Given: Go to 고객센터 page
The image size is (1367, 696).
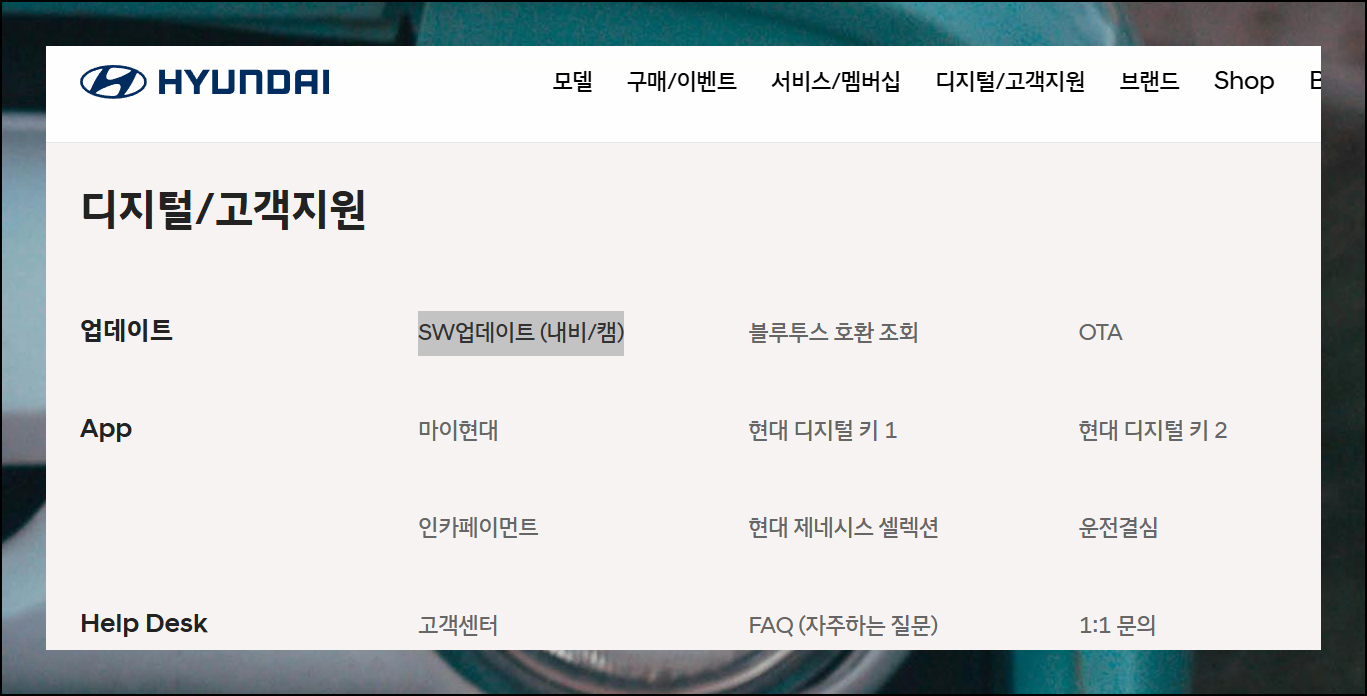Looking at the screenshot, I should (x=458, y=625).
